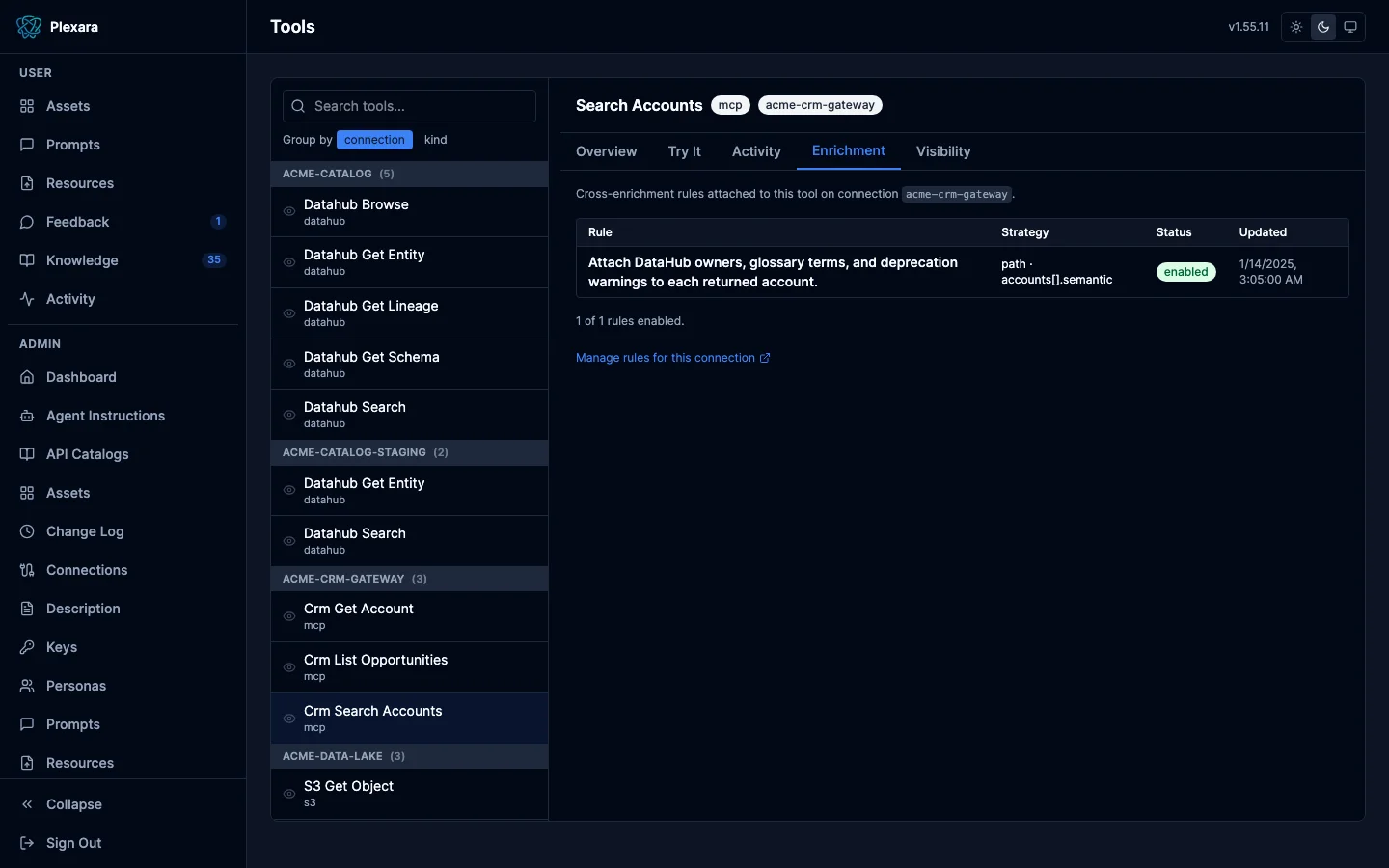Choose system theme monitor icon
1389x868 pixels.
pyautogui.click(x=1350, y=27)
